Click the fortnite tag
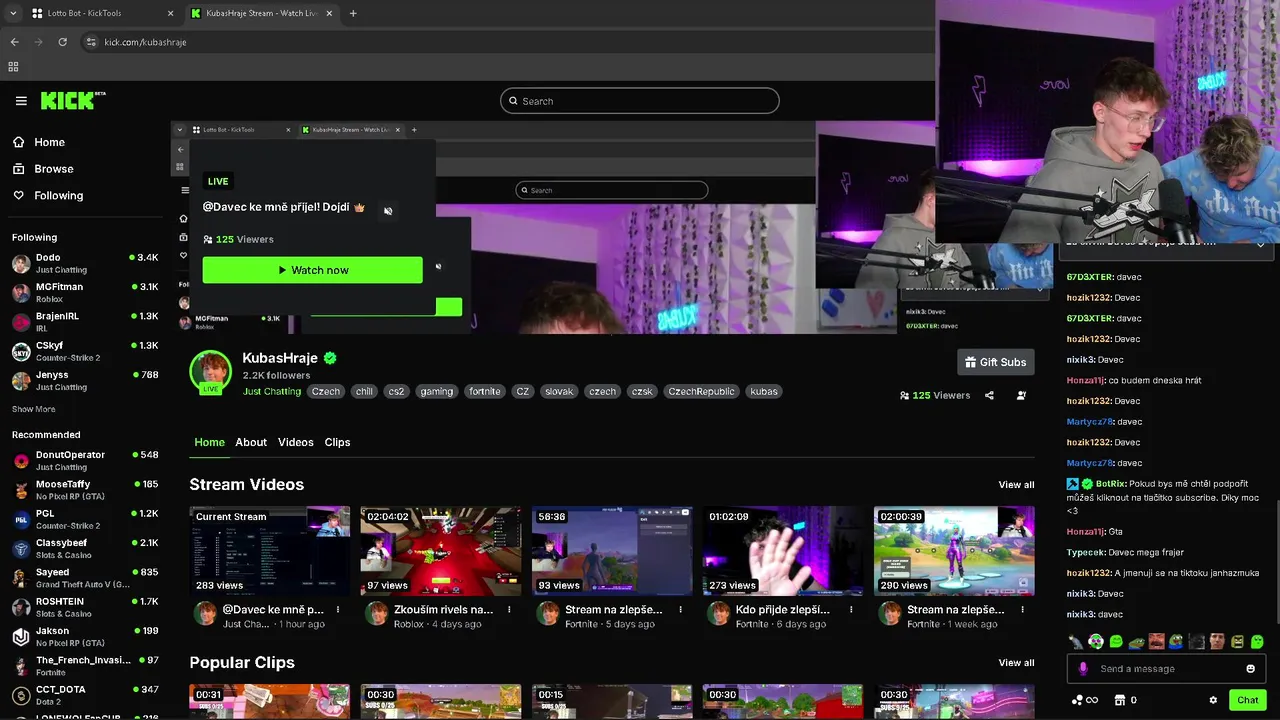 (x=484, y=392)
